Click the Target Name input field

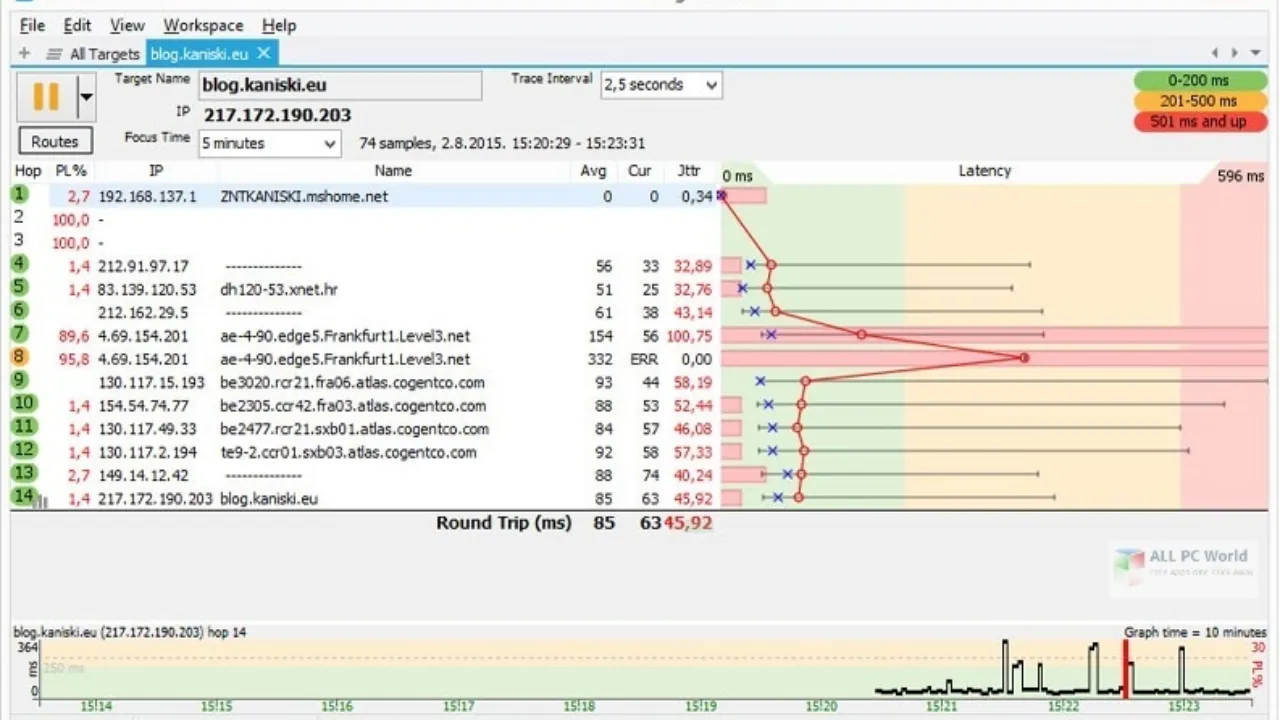340,85
